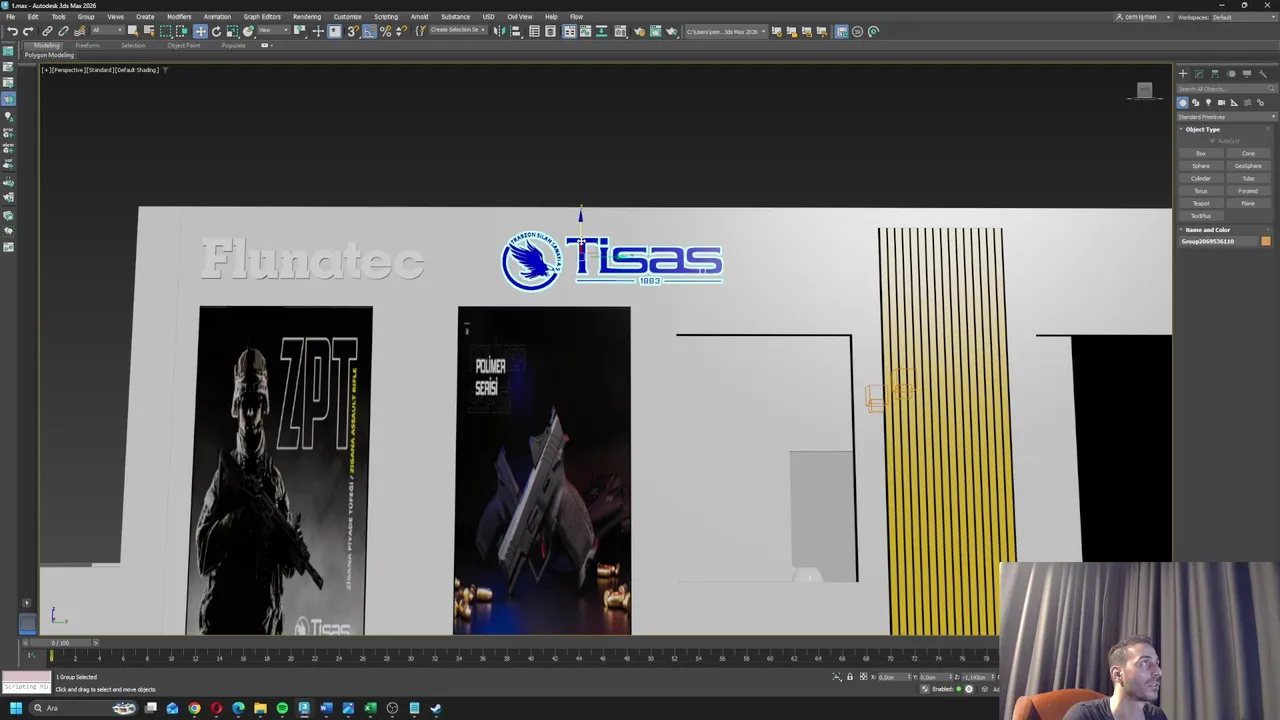
Task: Open the File menu
Action: pyautogui.click(x=10, y=17)
